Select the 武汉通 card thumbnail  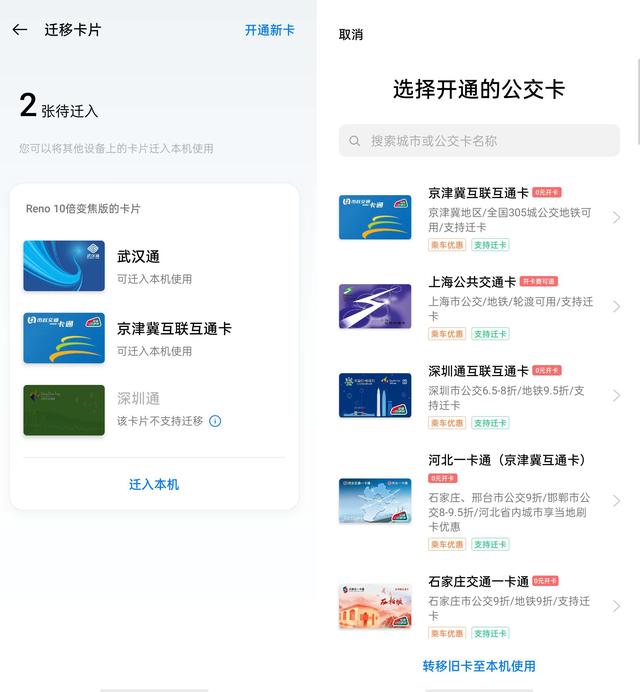click(x=64, y=266)
